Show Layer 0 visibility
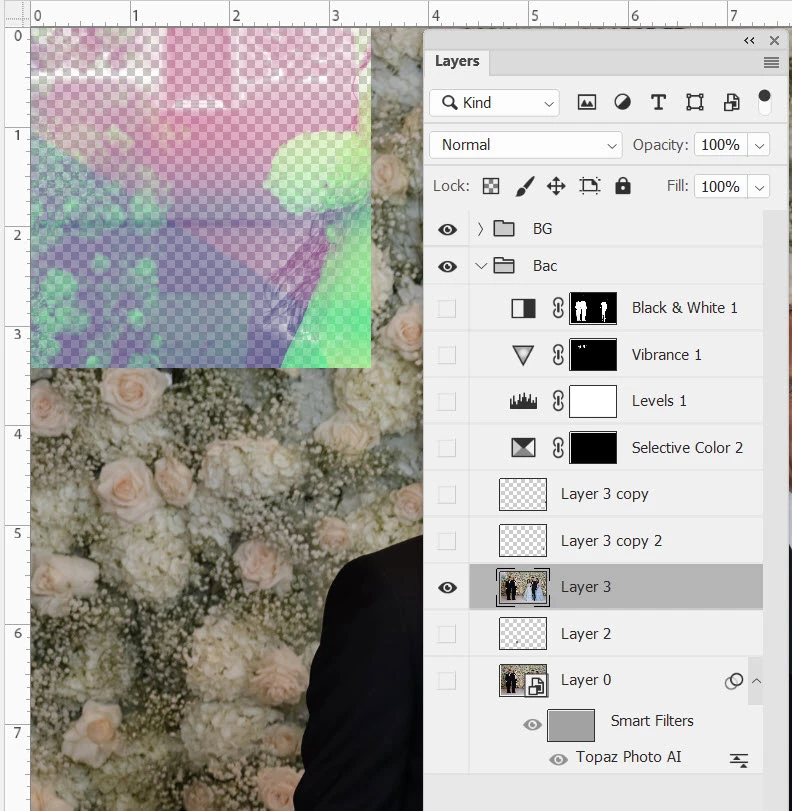The image size is (792, 811). [x=446, y=681]
